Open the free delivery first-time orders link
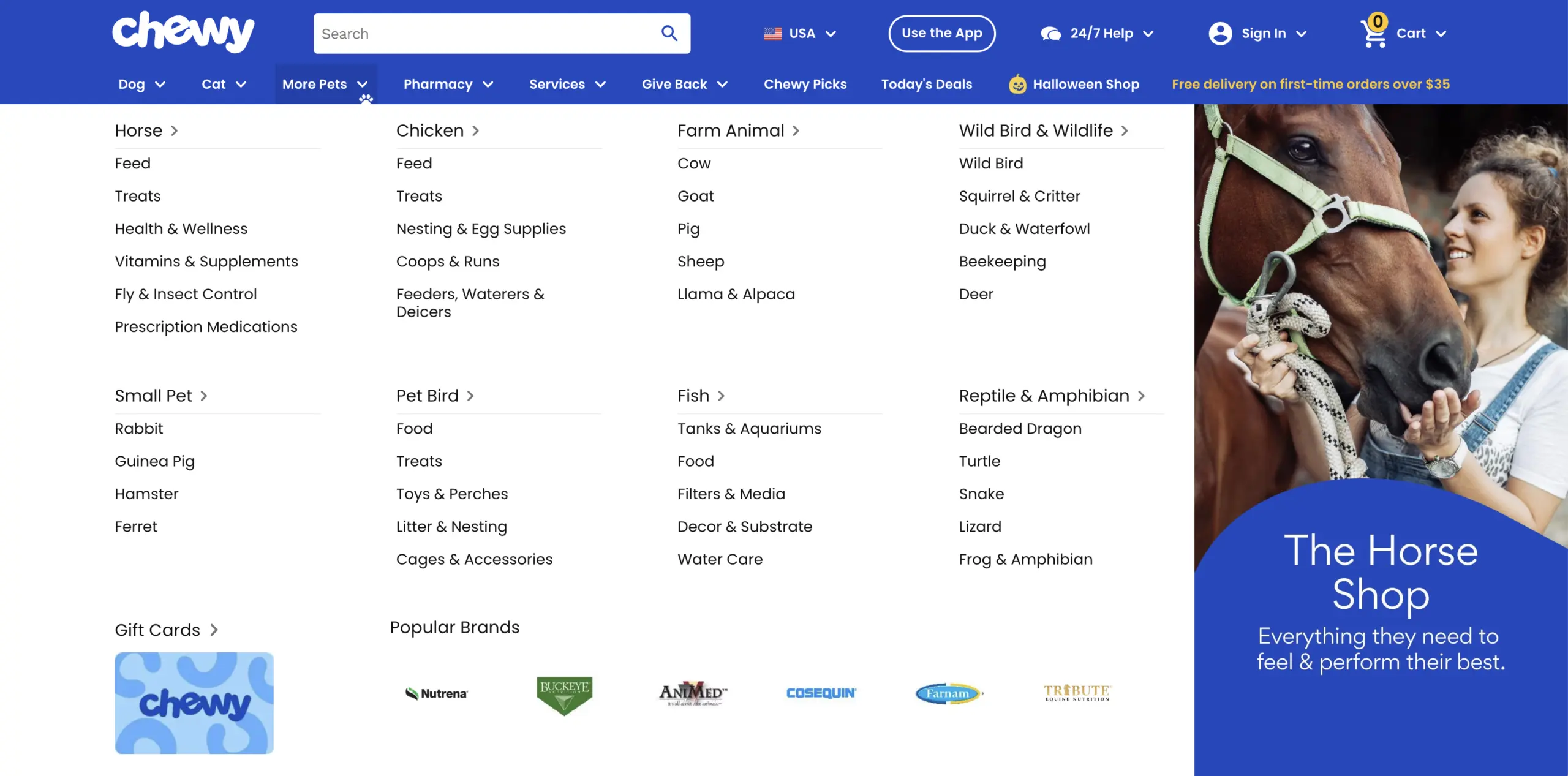The height and width of the screenshot is (776, 1568). 1310,85
